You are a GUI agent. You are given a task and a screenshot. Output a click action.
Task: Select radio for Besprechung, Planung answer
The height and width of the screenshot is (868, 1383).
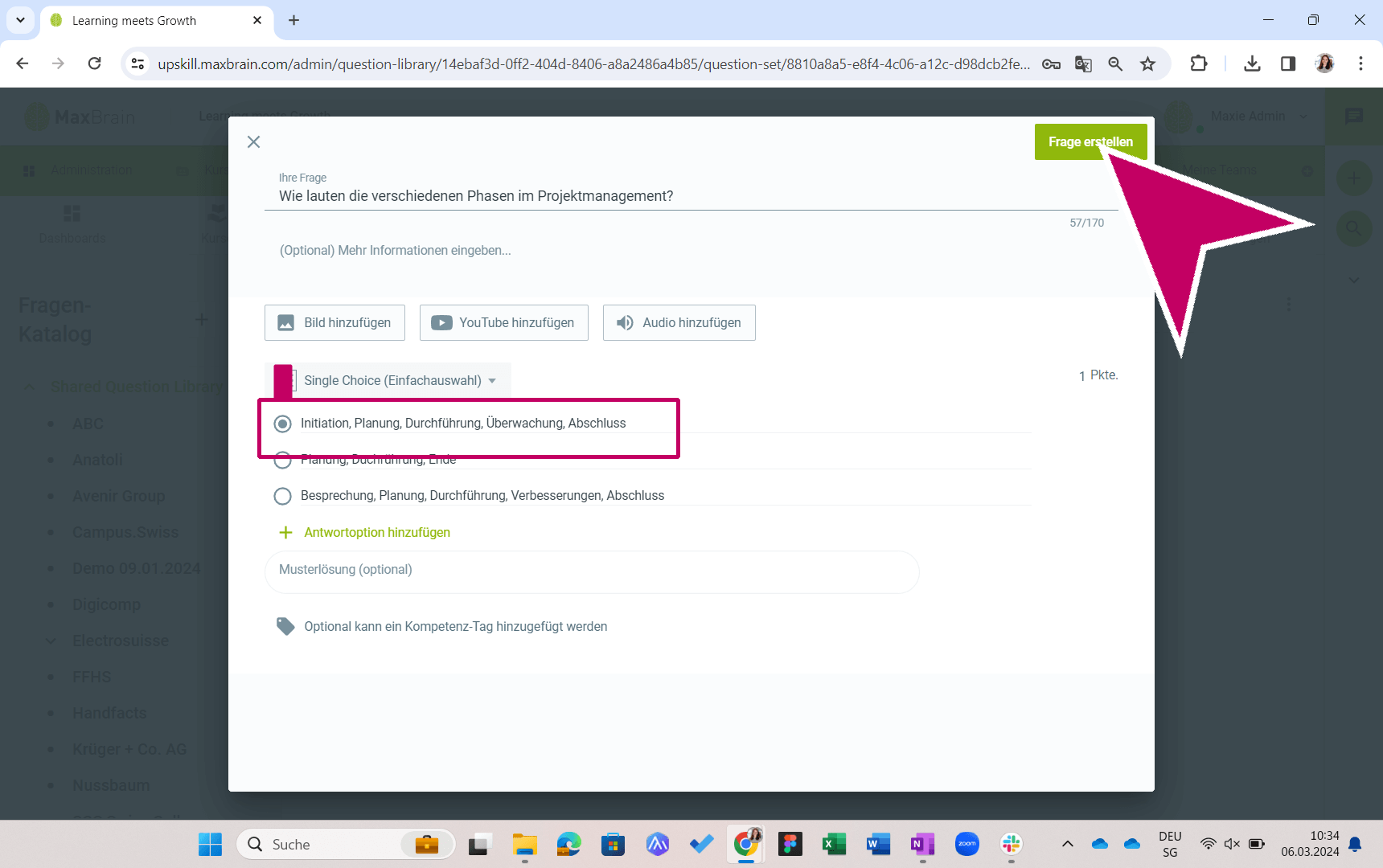(x=282, y=496)
